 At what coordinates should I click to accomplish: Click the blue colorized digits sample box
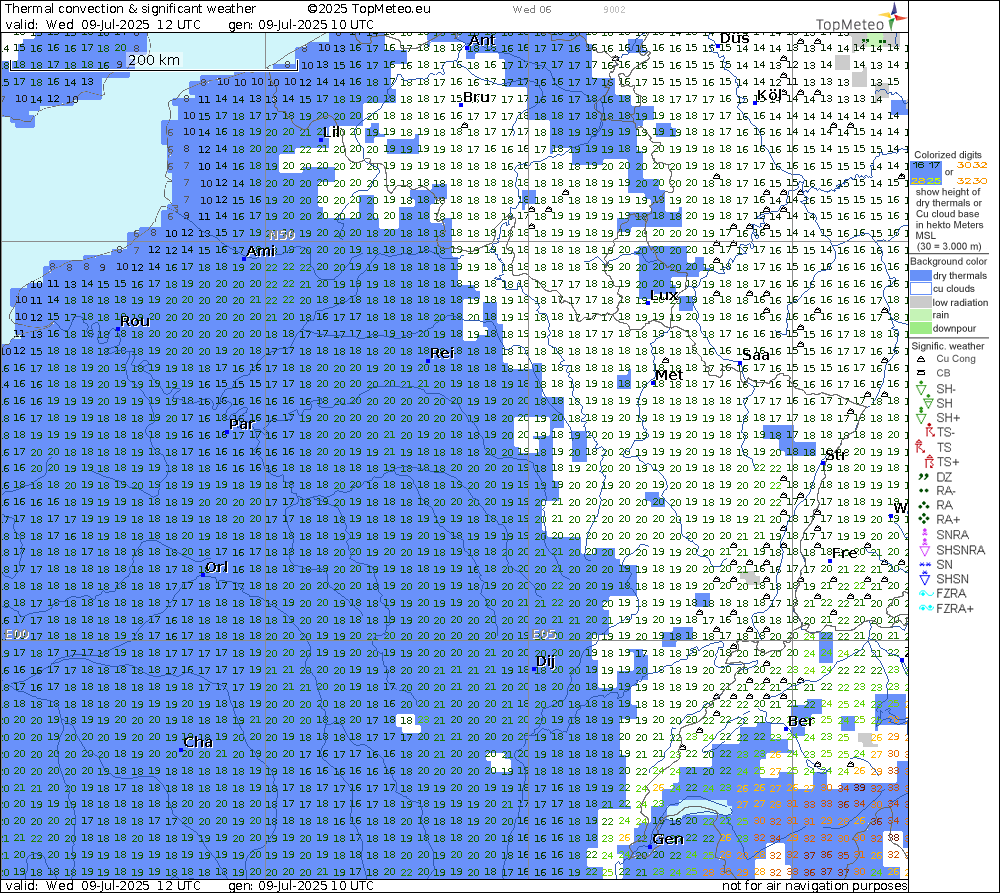pos(926,173)
